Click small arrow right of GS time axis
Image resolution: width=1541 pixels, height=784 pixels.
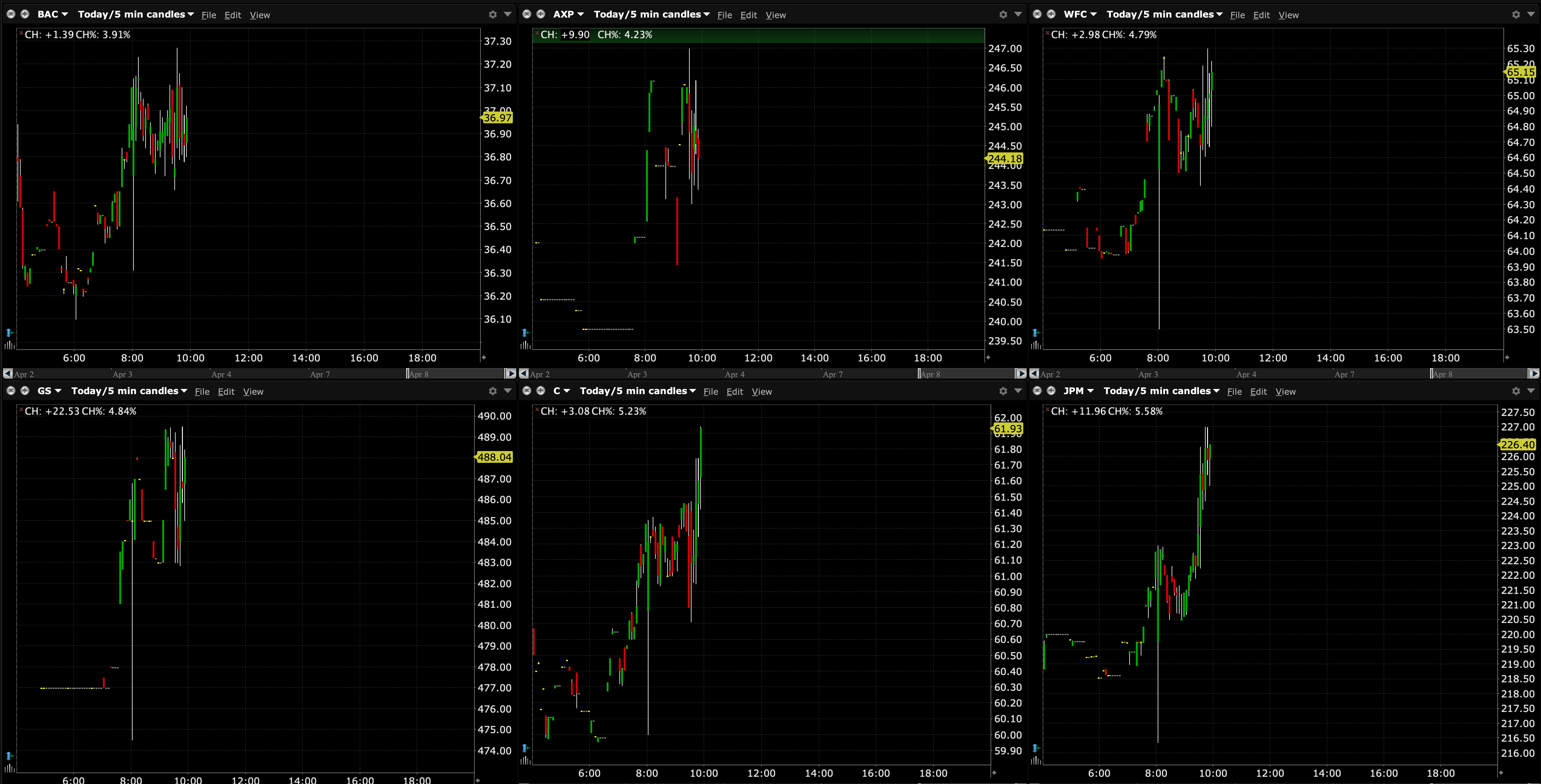(x=477, y=780)
